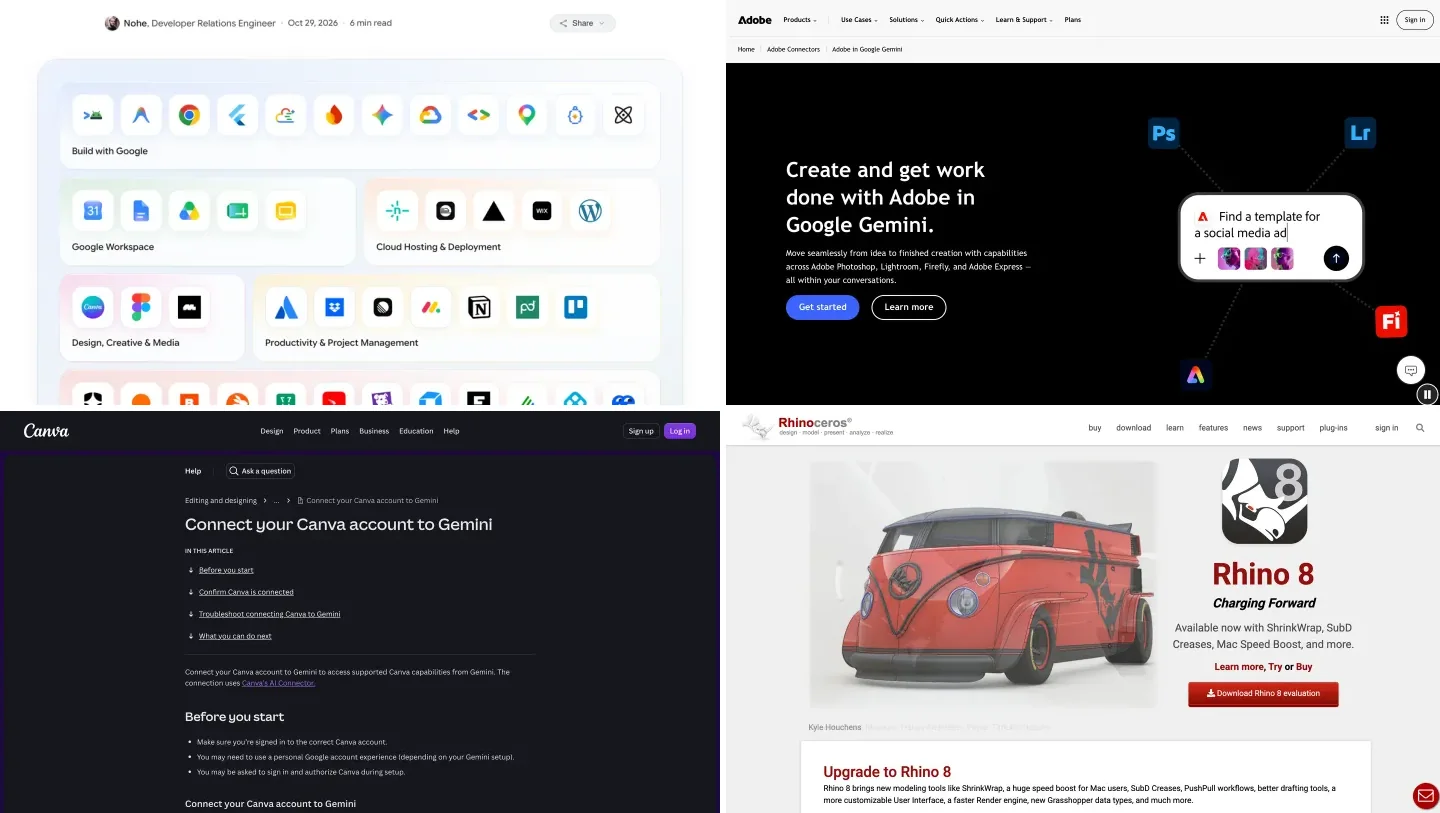The image size is (1440, 813).
Task: Click the red VW van render image
Action: point(982,586)
